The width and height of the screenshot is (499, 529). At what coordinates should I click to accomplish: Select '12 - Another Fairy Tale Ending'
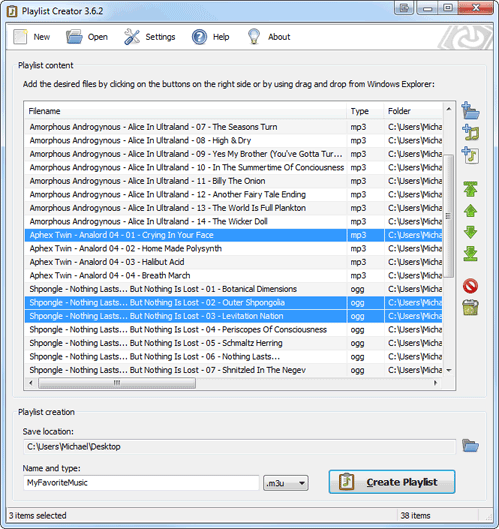pos(233,194)
